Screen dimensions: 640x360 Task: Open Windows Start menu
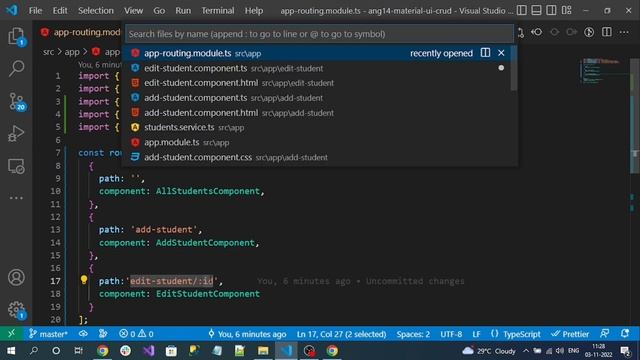pos(11,351)
